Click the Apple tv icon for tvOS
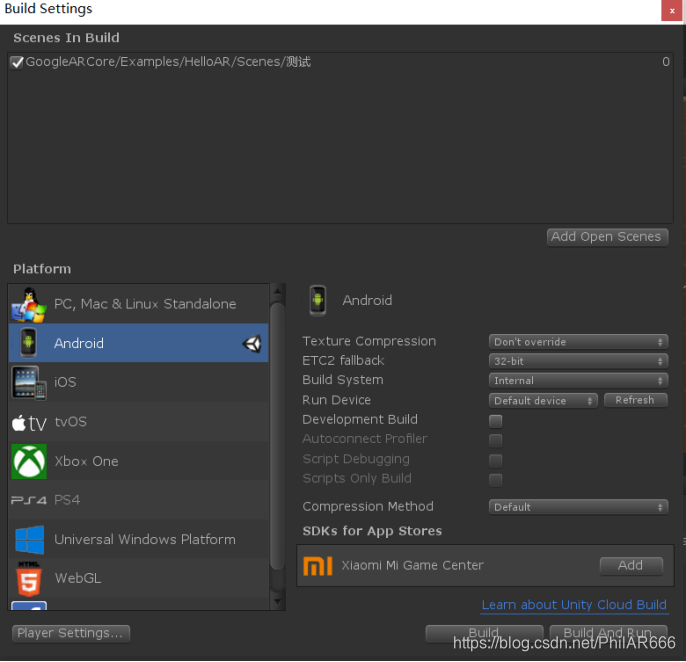 [x=28, y=423]
